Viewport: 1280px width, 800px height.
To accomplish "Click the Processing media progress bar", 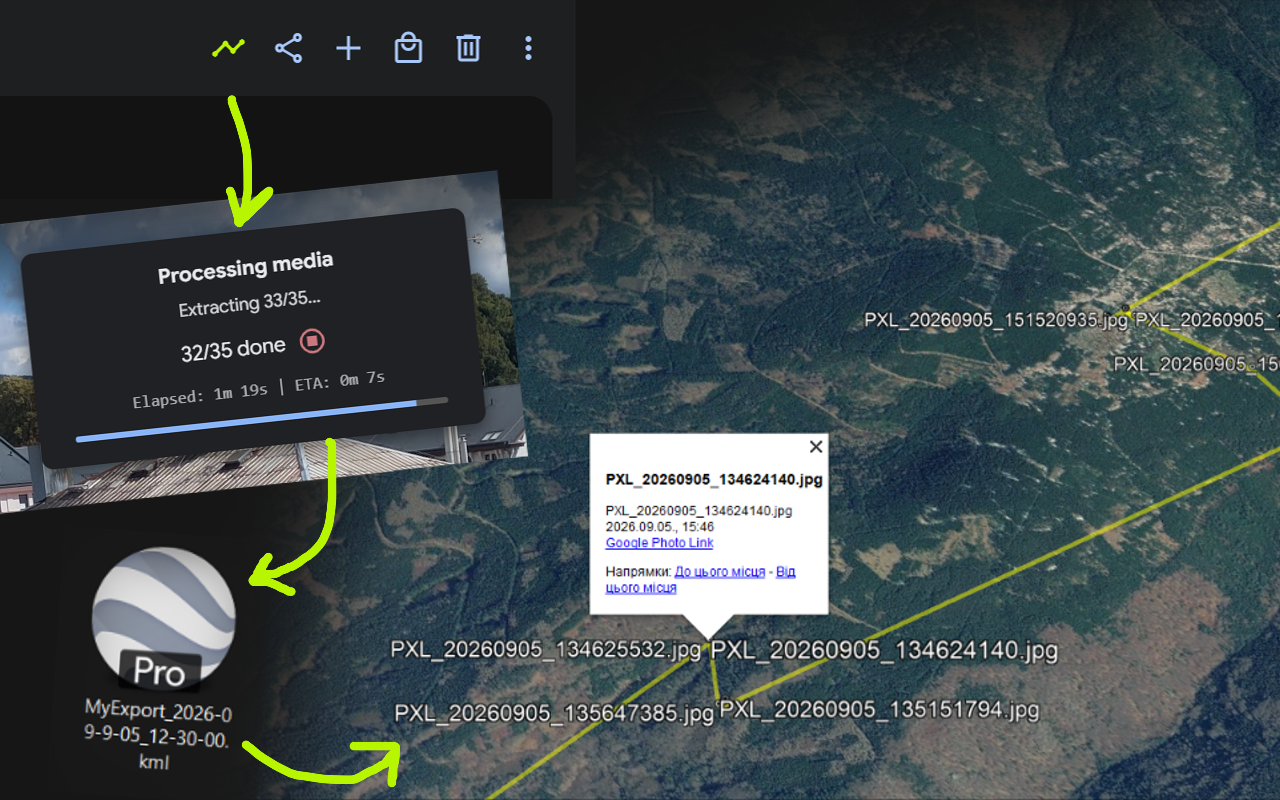I will point(262,420).
